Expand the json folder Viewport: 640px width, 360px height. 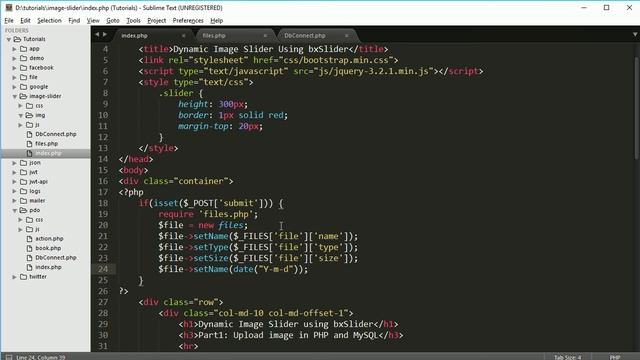tap(15, 163)
